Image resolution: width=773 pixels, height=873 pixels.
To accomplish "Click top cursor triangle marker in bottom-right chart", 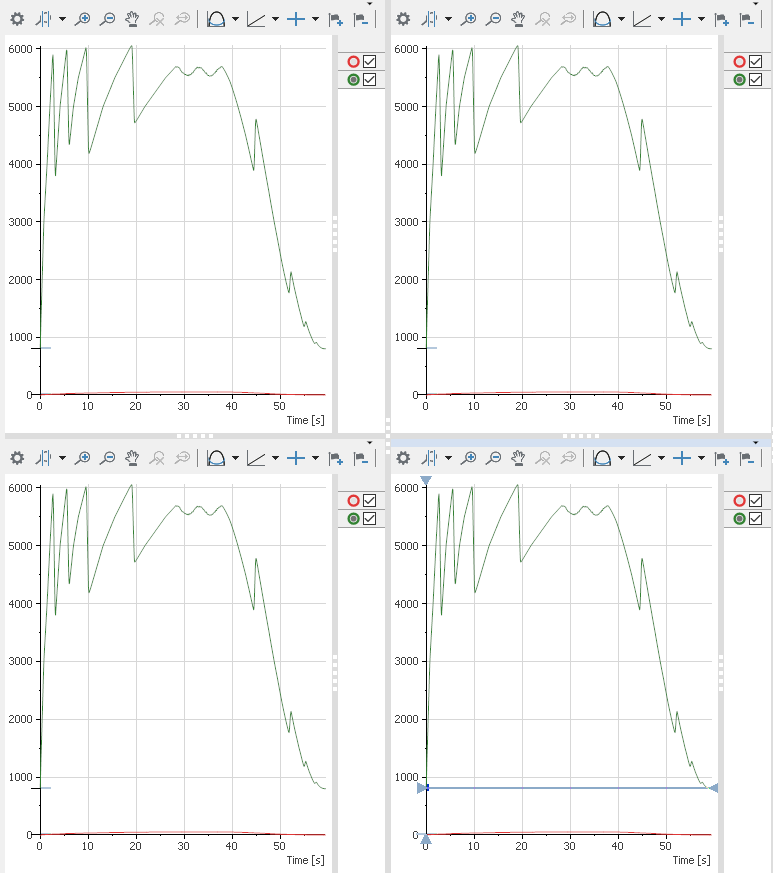I will point(426,482).
